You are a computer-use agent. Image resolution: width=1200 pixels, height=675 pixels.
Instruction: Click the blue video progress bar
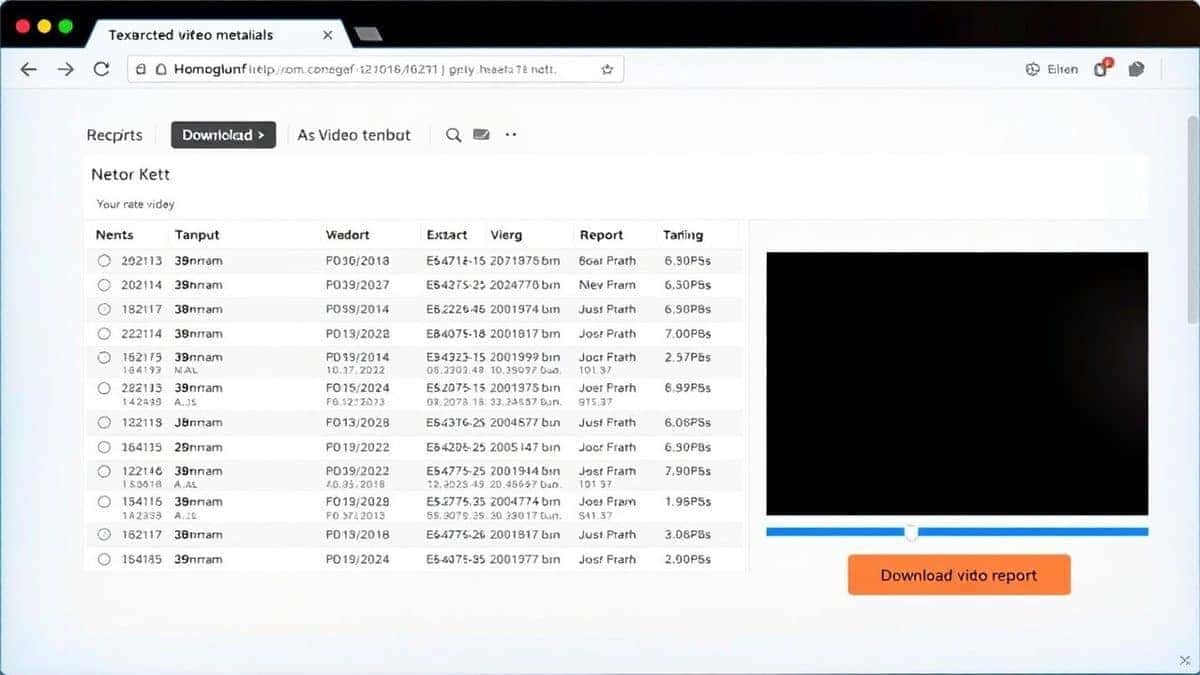tap(957, 532)
